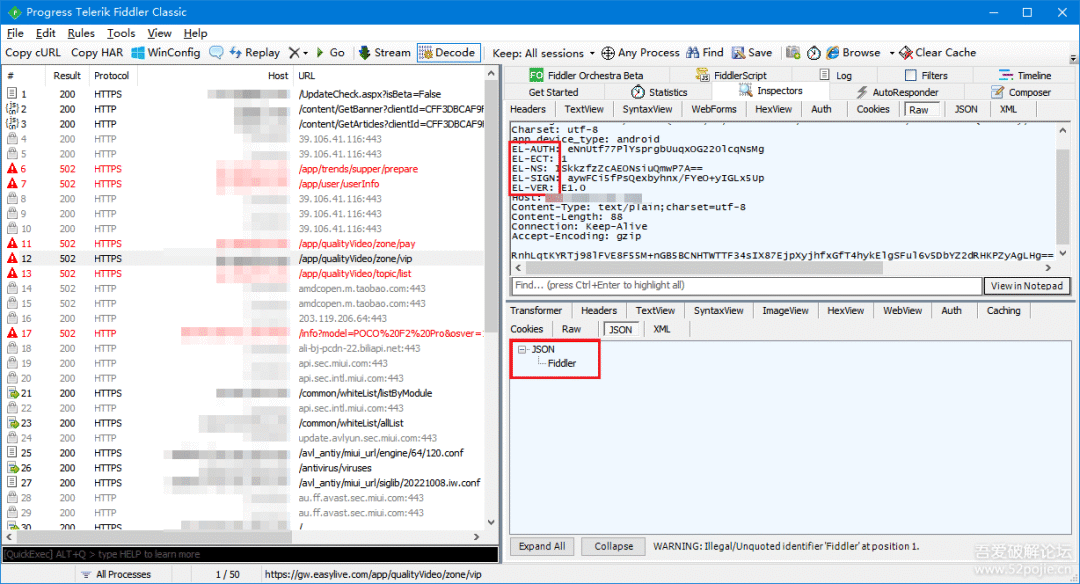Screen dimensions: 1080x584
Task: Click the Browse Internet Explorer icon
Action: 833,52
